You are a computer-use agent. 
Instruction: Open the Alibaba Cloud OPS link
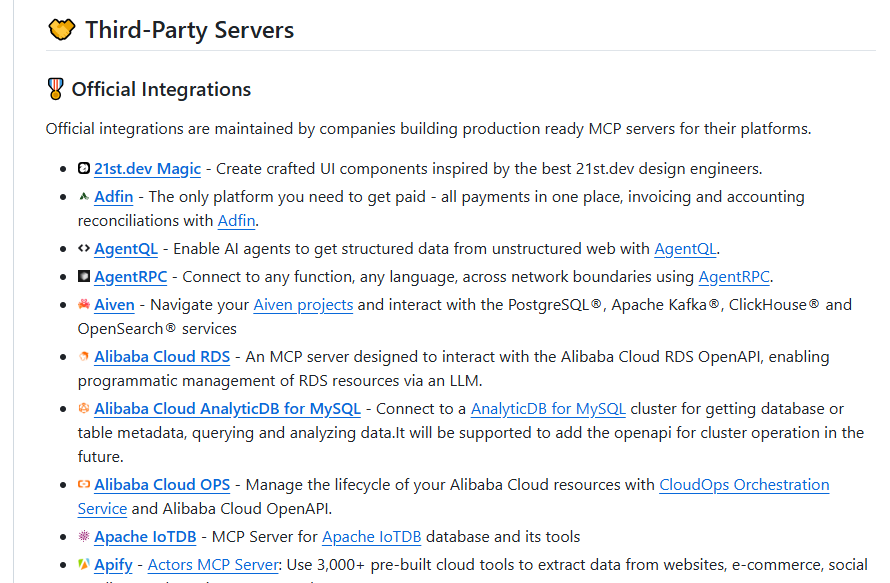(162, 484)
